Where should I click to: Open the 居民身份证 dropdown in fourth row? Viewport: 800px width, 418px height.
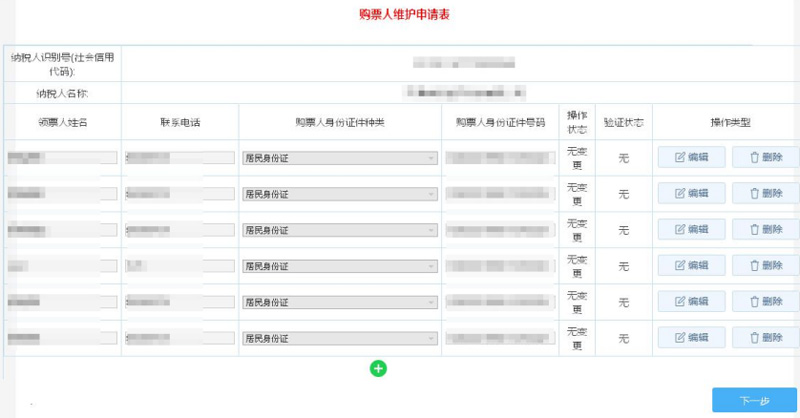(340, 266)
